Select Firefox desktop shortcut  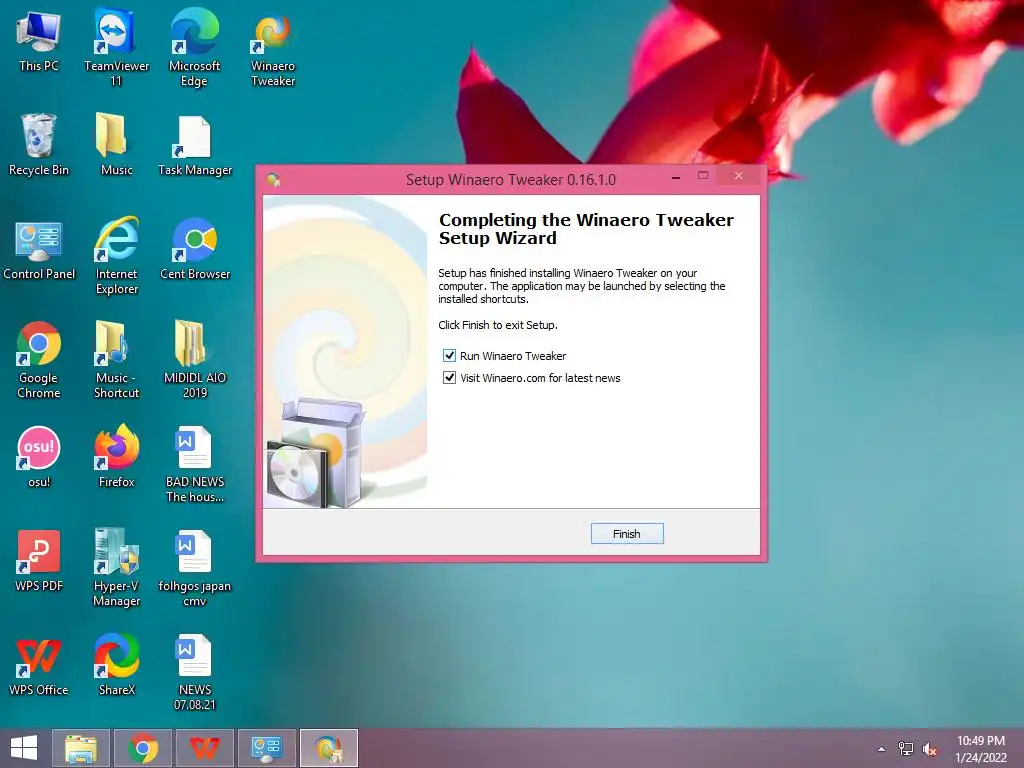116,456
